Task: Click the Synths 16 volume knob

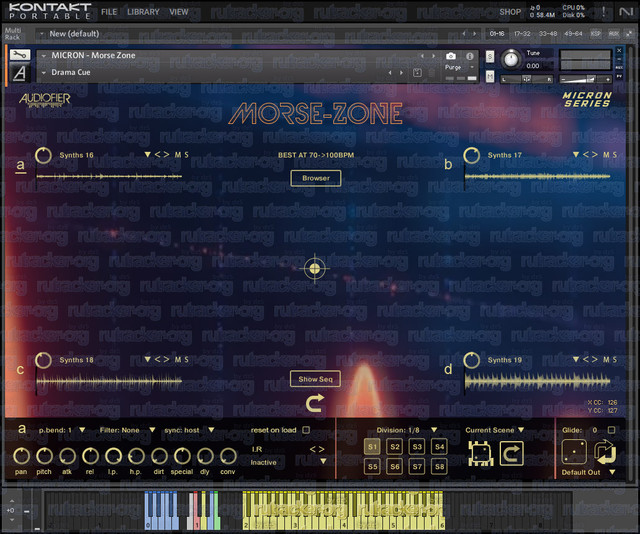Action: [43, 156]
